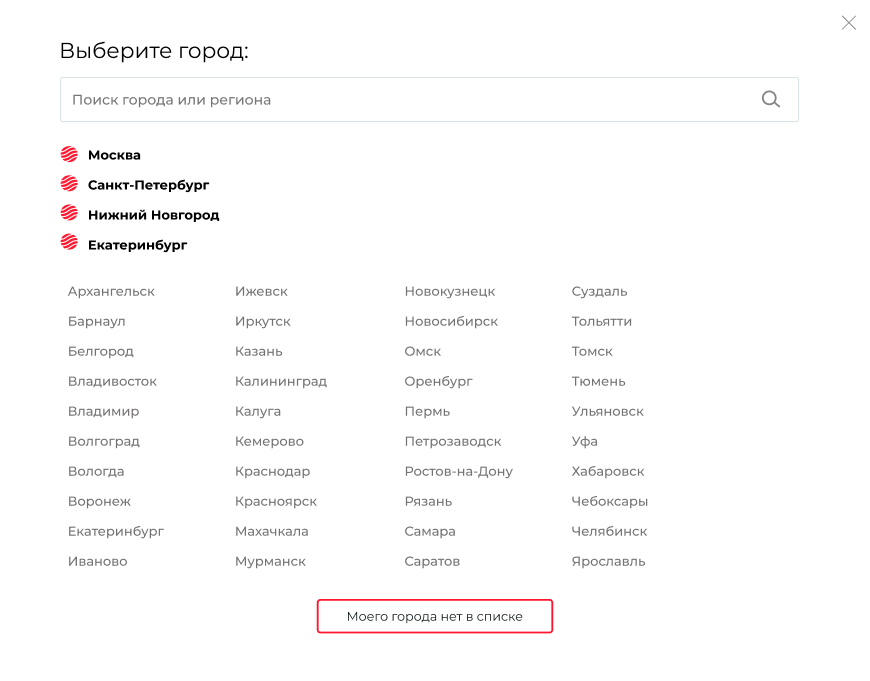Click the red logo beside Москва
870x681 pixels.
69,154
